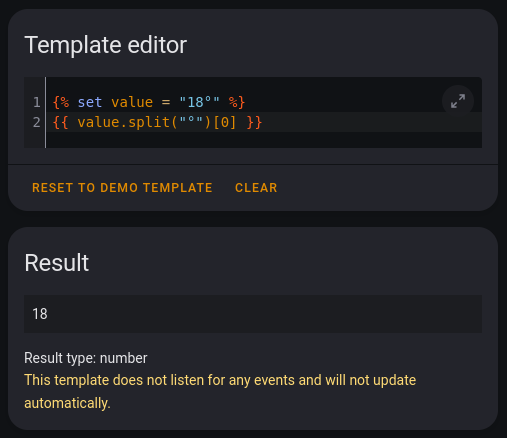Screen dimensions: 507x438
Task: Click line number 2 in the gutter
Action: (x=36, y=122)
